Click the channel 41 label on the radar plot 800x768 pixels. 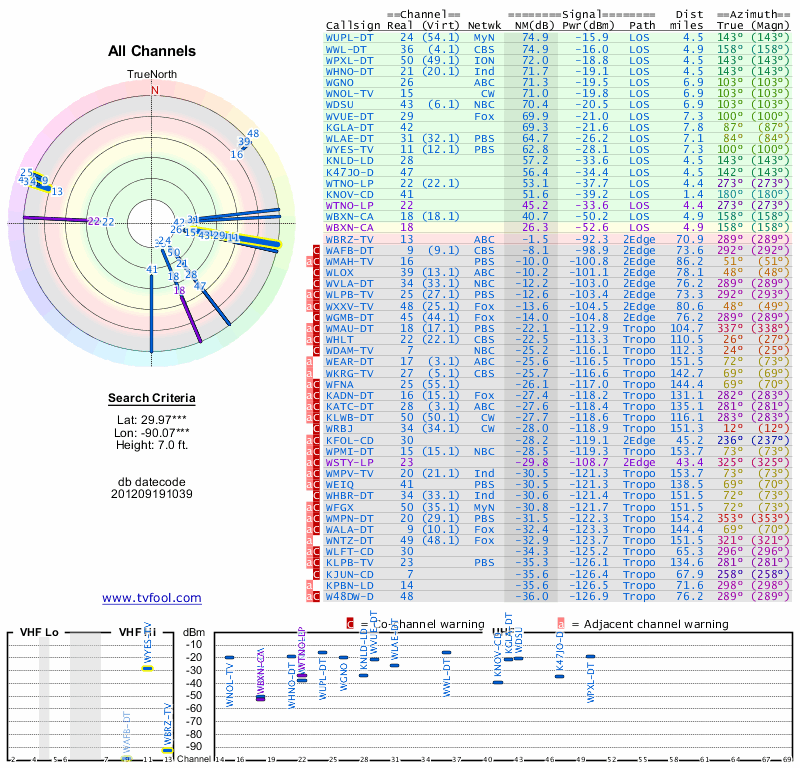pos(152,269)
